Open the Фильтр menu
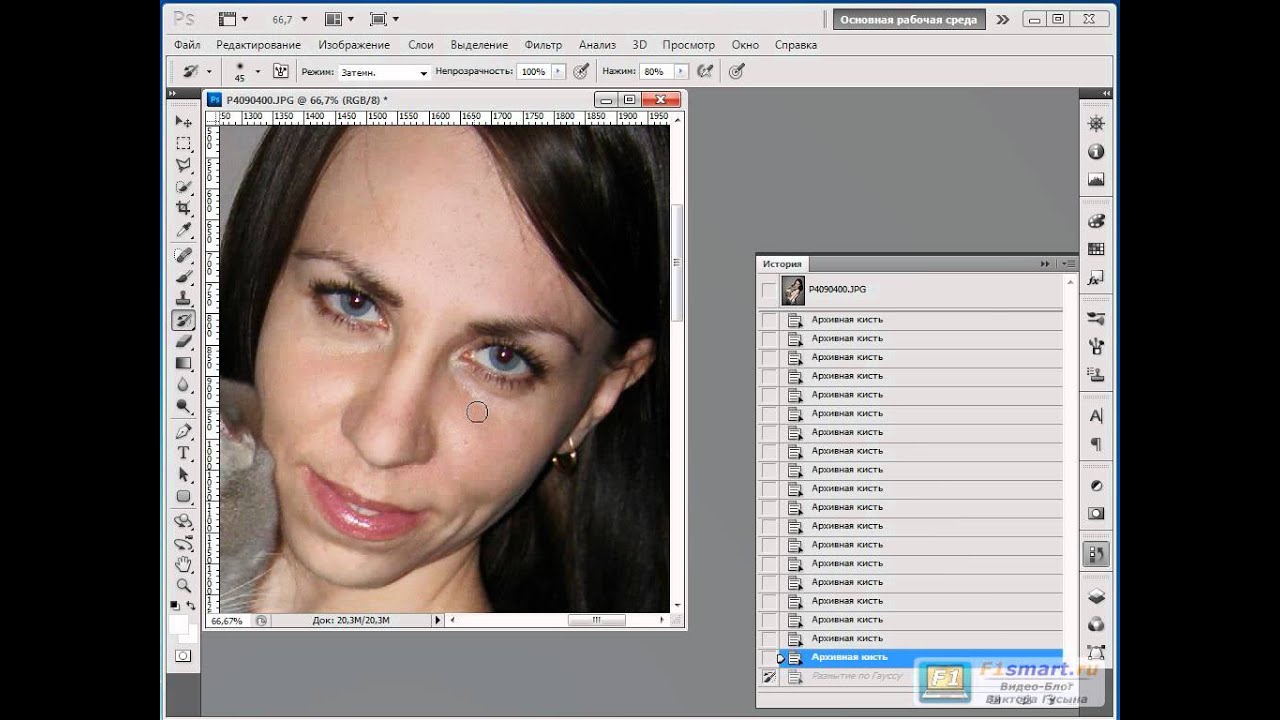 [x=543, y=45]
